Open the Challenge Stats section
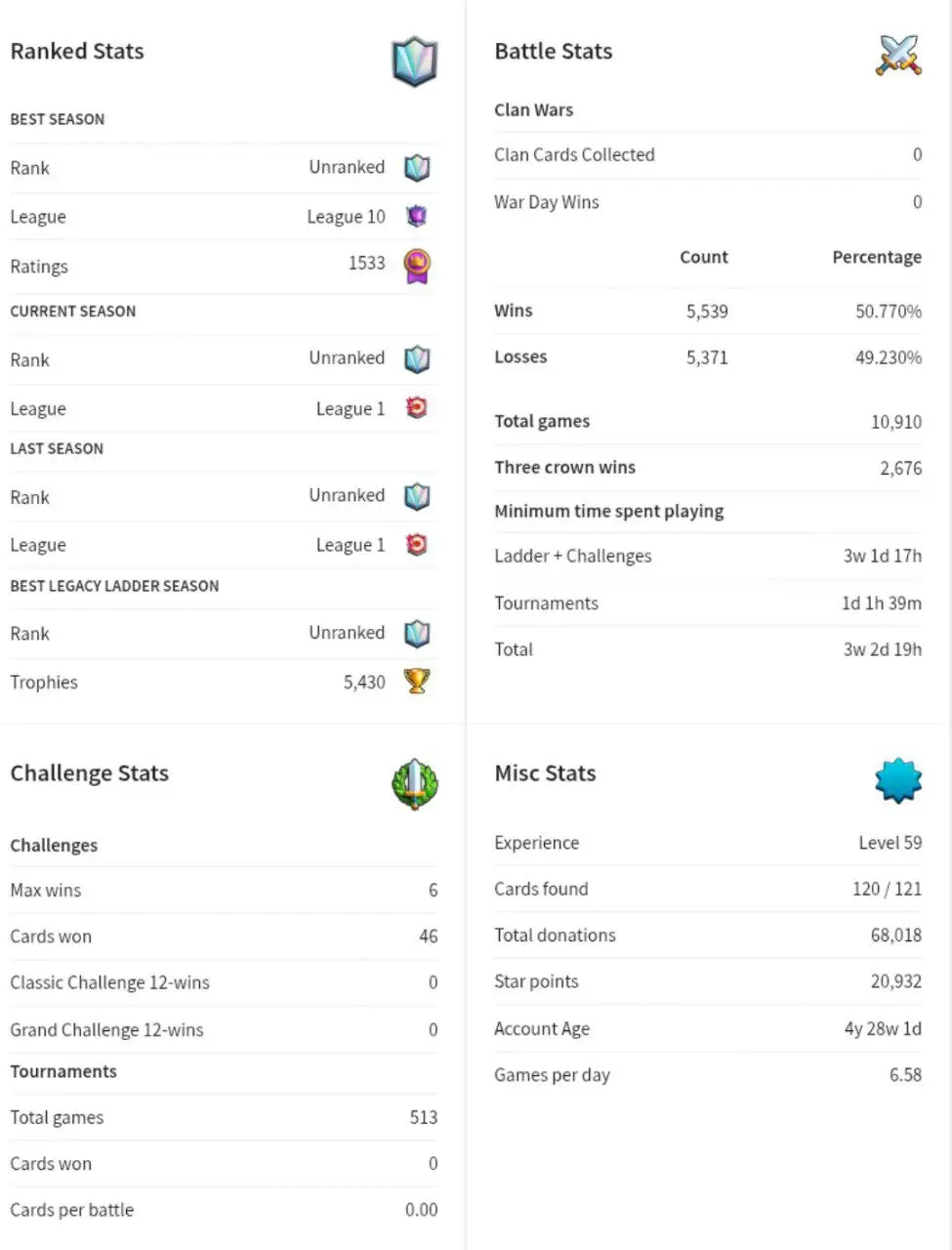The height and width of the screenshot is (1250, 952). click(x=90, y=772)
